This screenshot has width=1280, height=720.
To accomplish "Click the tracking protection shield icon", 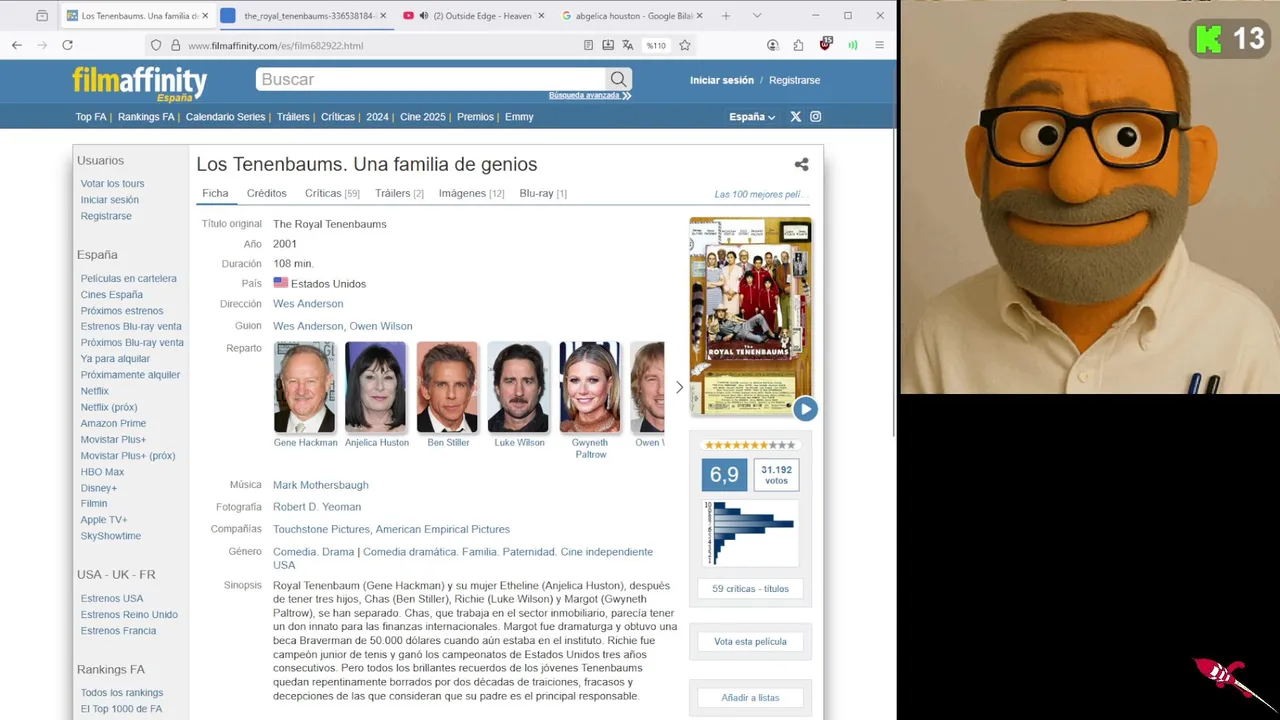I will (156, 45).
